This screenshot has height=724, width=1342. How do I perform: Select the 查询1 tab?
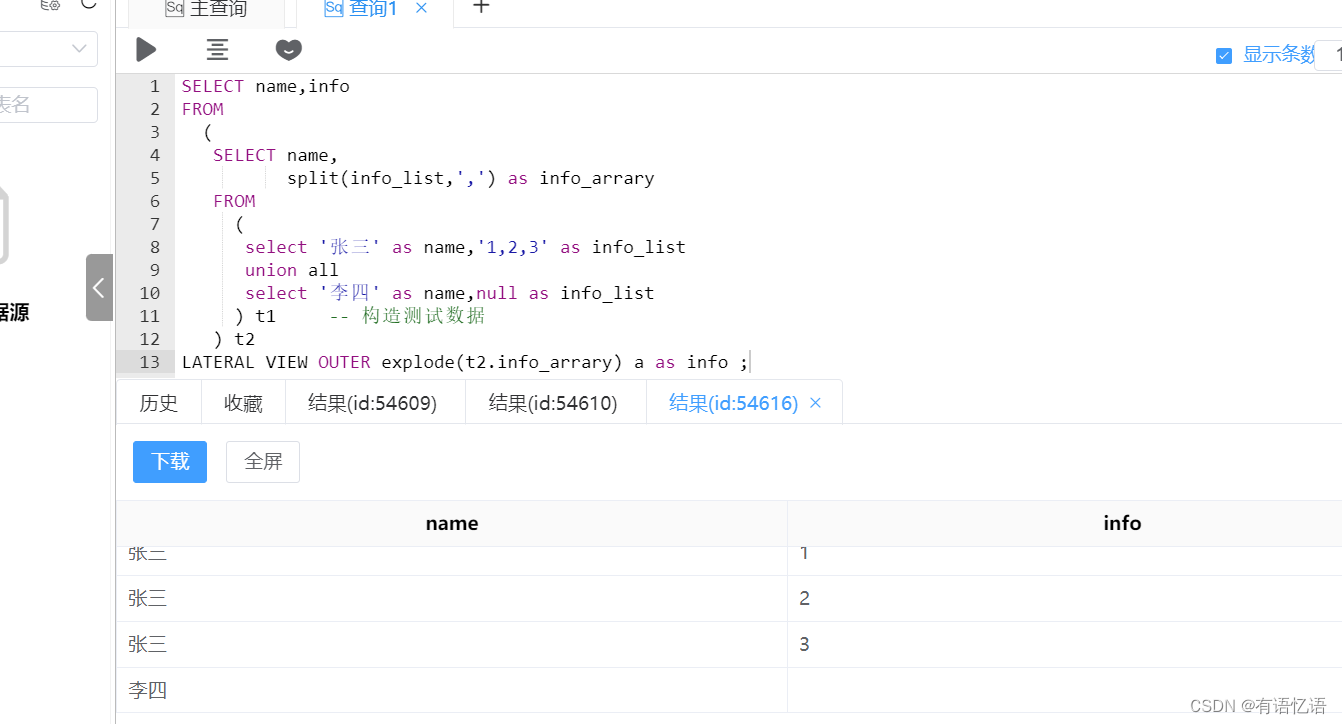[x=362, y=8]
